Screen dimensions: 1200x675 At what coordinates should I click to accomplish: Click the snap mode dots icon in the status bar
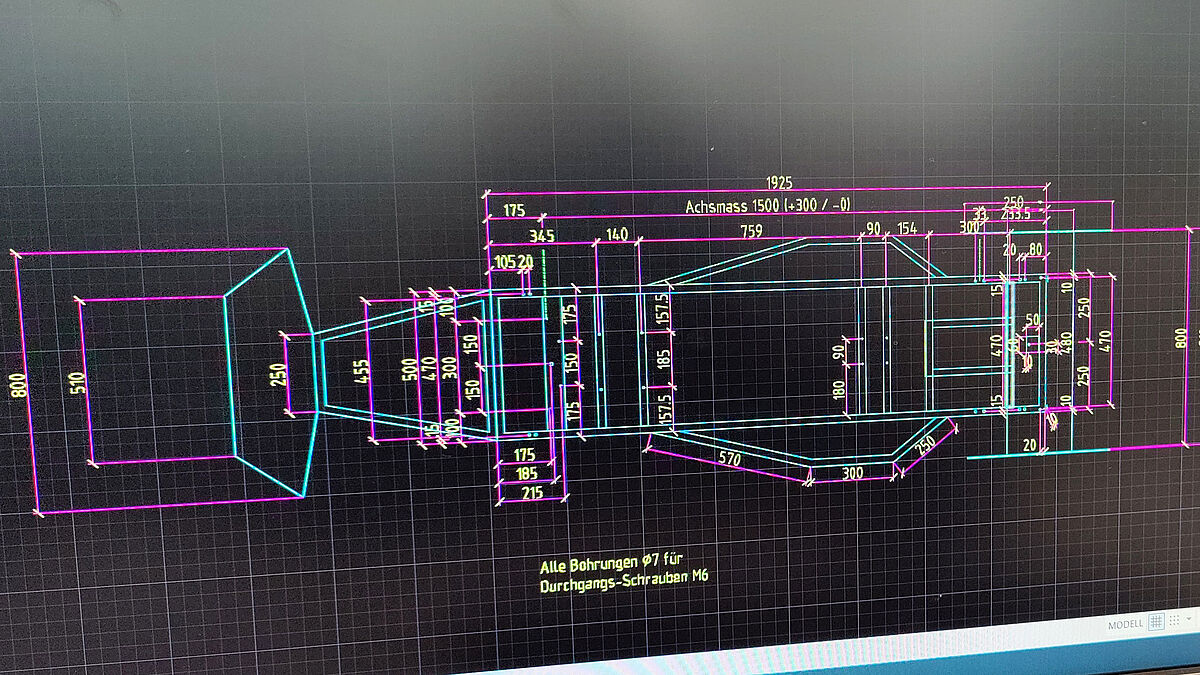(1173, 621)
